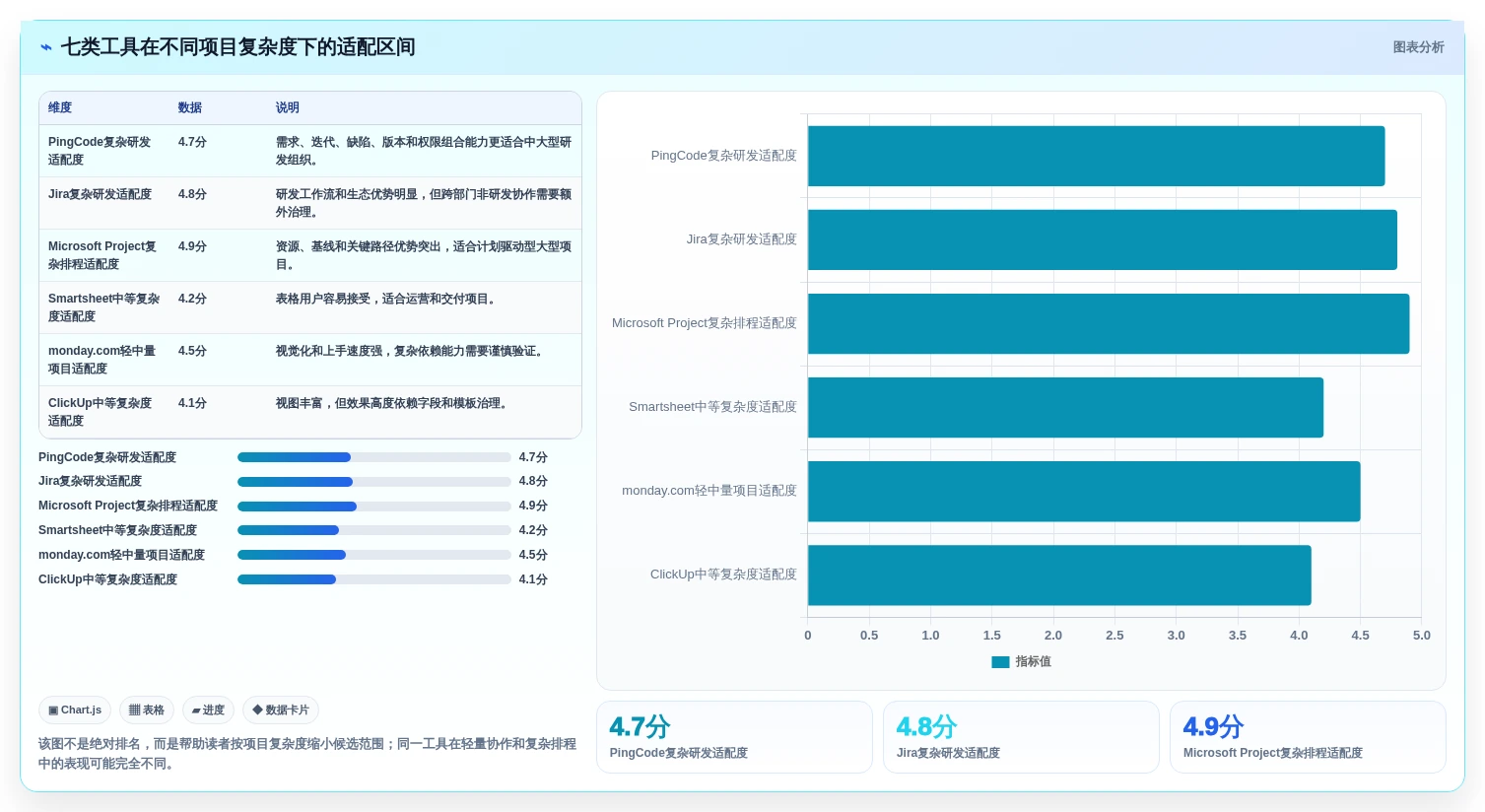Click the Jira bar in the chart
This screenshot has width=1485, height=812.
pyautogui.click(x=1103, y=239)
